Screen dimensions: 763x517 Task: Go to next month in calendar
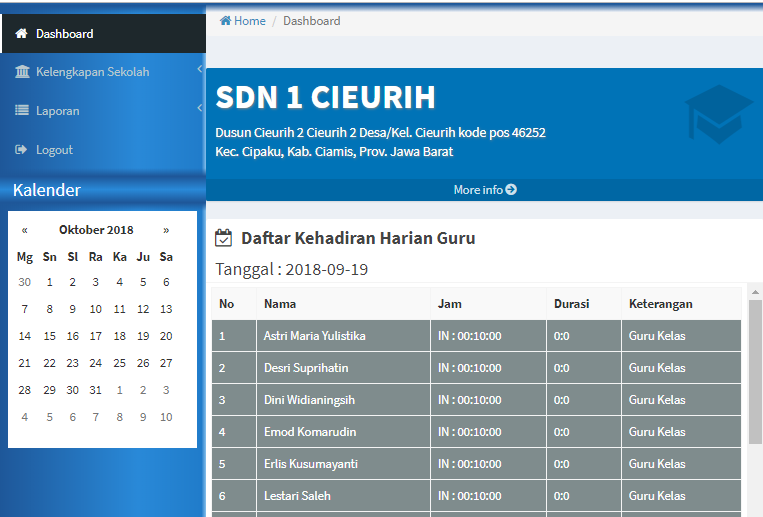[166, 230]
